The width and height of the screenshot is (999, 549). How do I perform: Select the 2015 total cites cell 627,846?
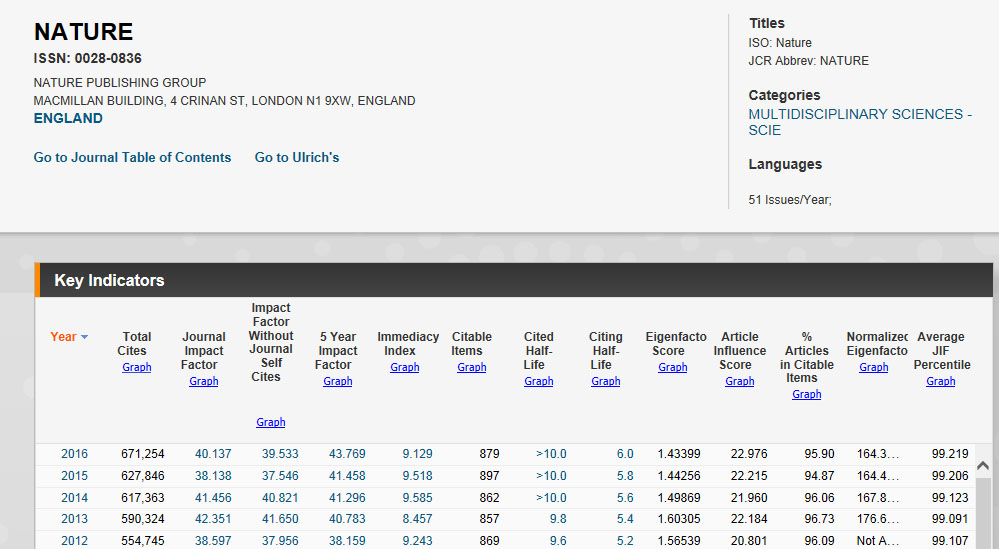click(143, 476)
